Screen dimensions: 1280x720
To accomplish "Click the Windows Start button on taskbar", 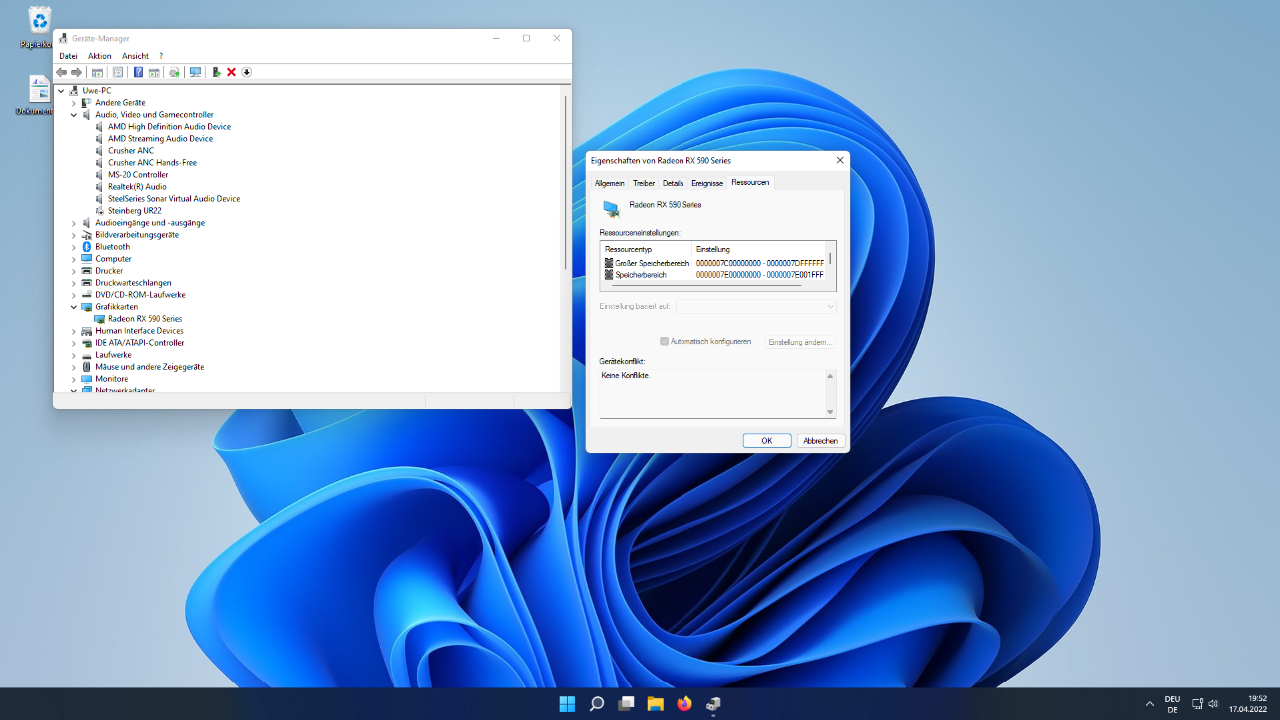I will pos(567,703).
